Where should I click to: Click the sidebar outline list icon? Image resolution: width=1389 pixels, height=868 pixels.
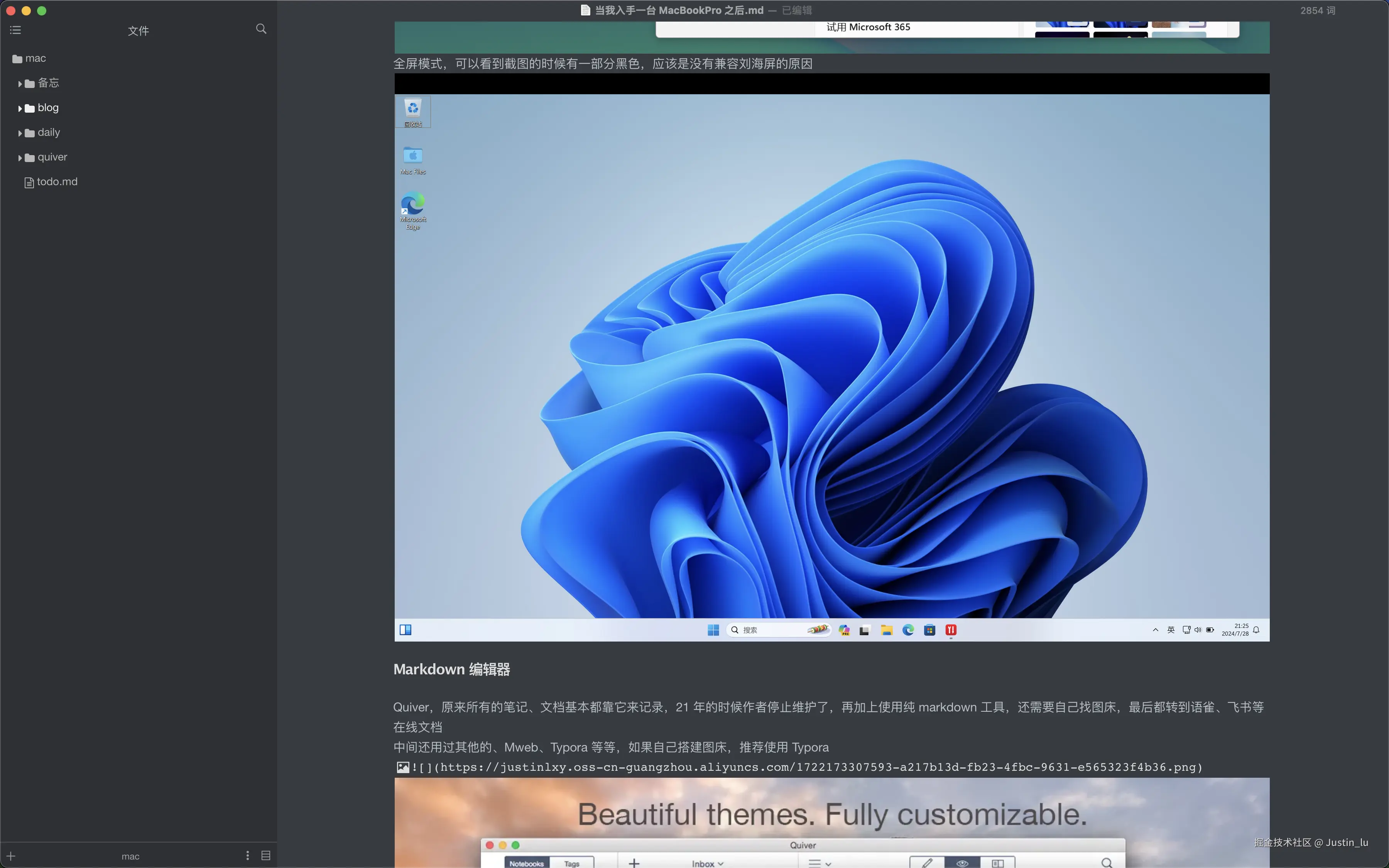(x=15, y=30)
